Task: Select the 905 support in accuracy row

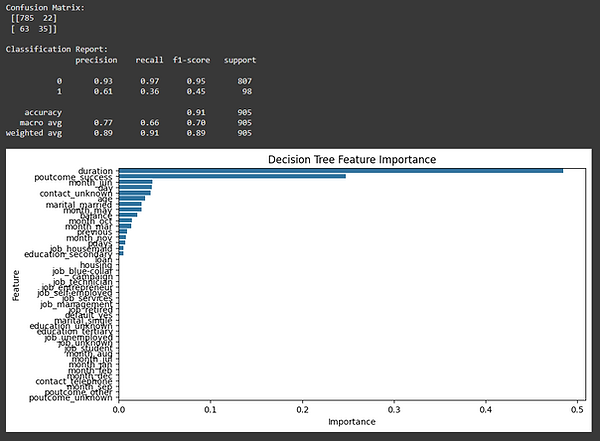Action: pos(245,113)
